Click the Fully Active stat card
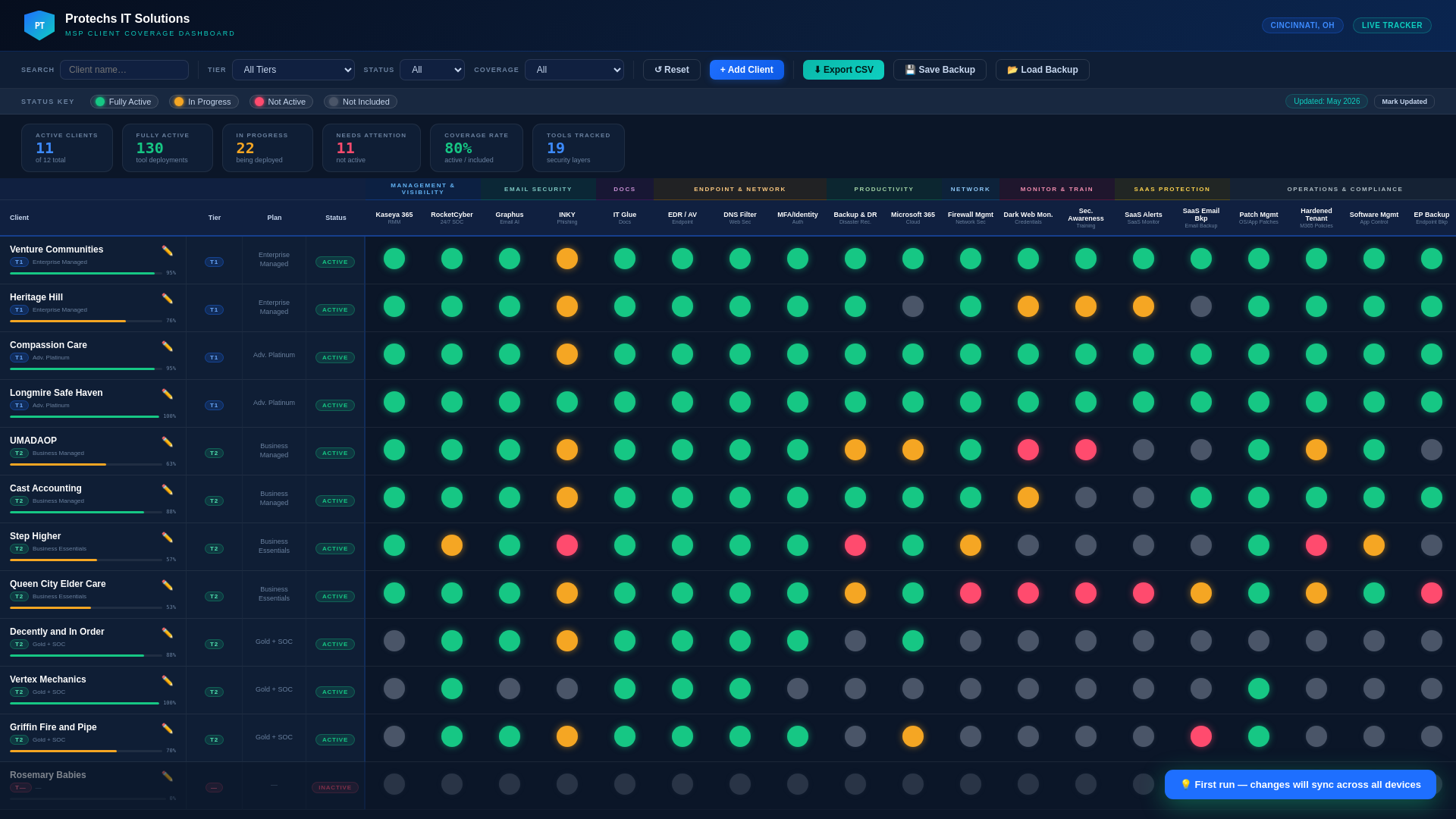1456x819 pixels. coord(167,148)
